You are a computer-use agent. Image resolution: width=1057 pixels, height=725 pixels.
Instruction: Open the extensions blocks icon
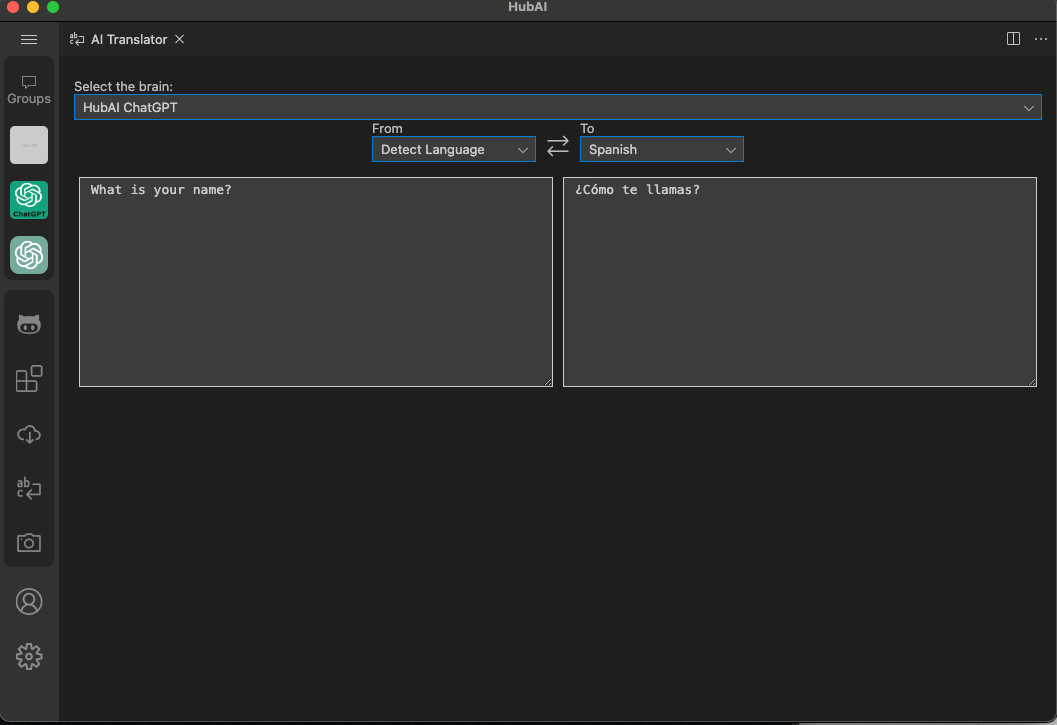[x=29, y=379]
